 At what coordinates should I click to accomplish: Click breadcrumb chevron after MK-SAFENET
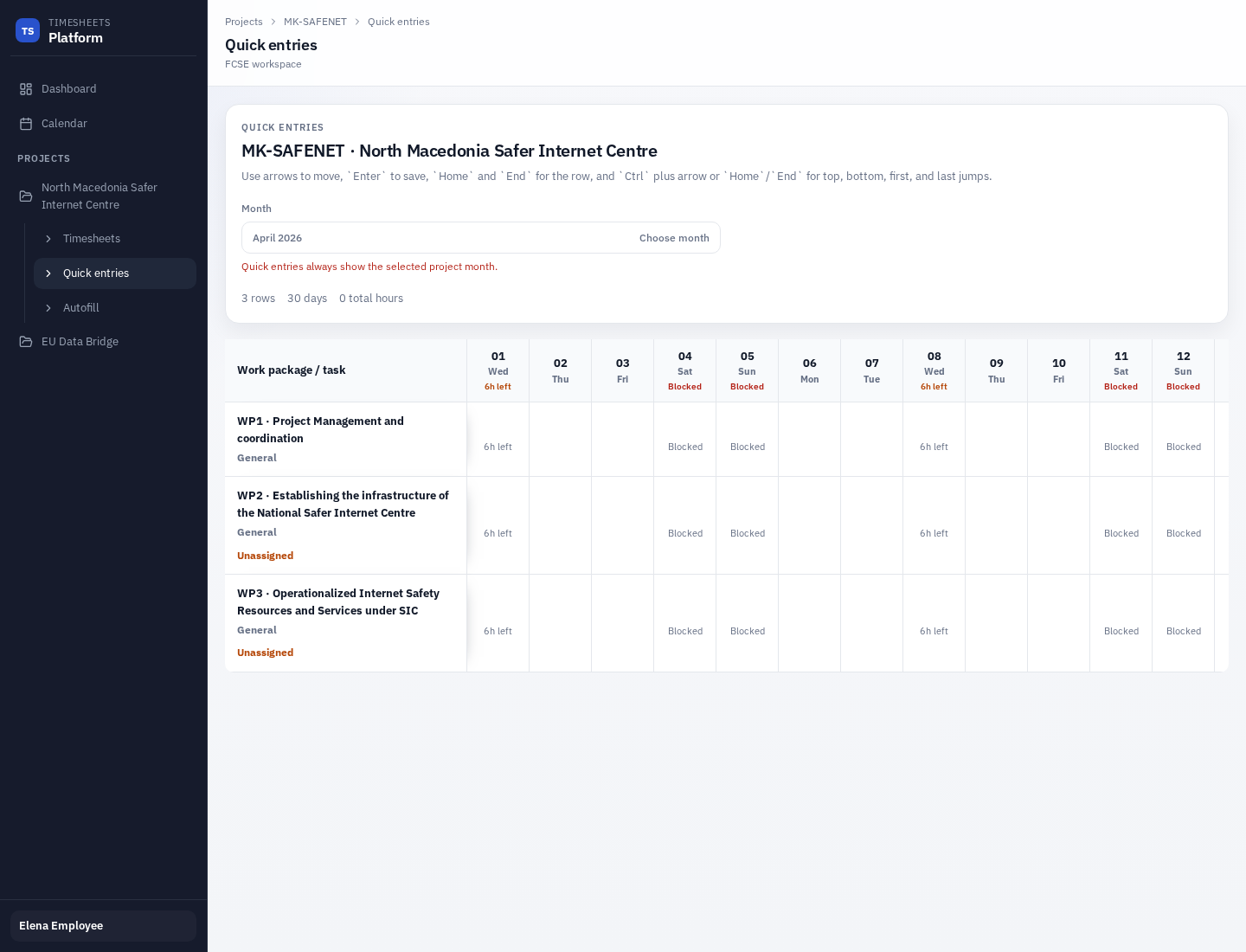click(357, 22)
